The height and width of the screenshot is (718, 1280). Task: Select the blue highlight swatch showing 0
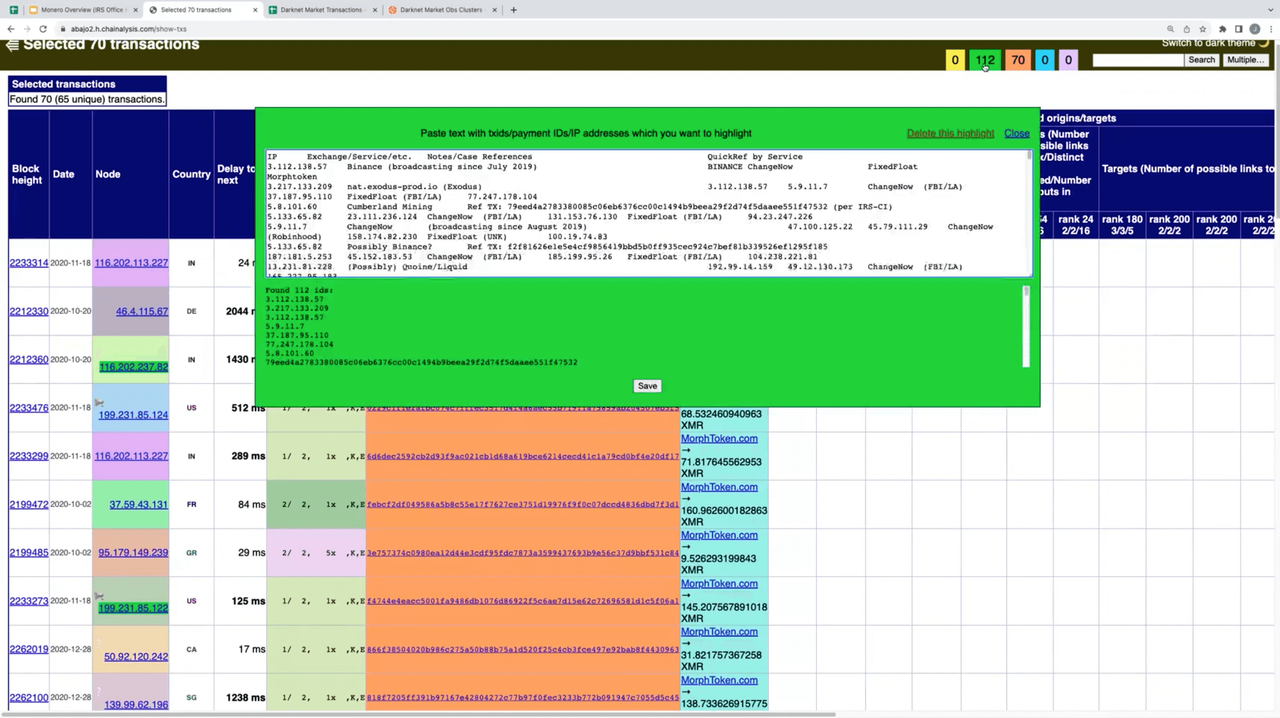point(1045,60)
